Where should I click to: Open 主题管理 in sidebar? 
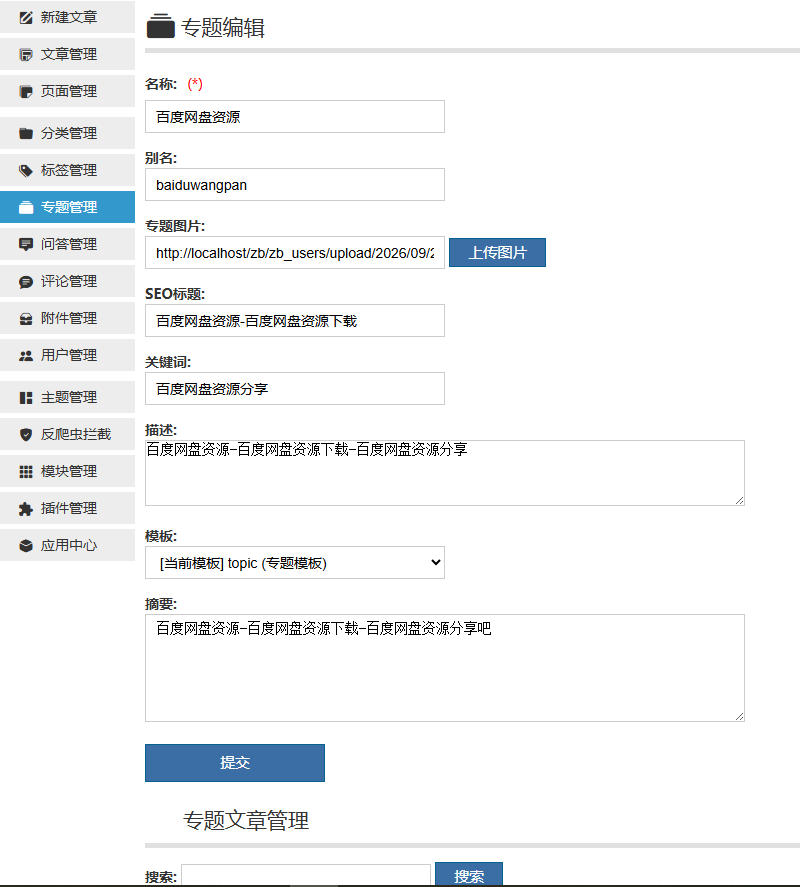click(x=67, y=397)
